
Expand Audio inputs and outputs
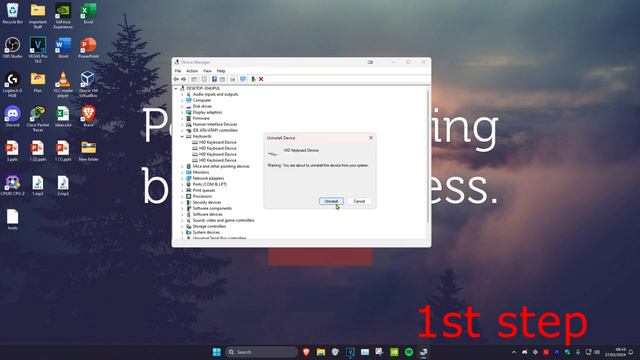(182, 94)
